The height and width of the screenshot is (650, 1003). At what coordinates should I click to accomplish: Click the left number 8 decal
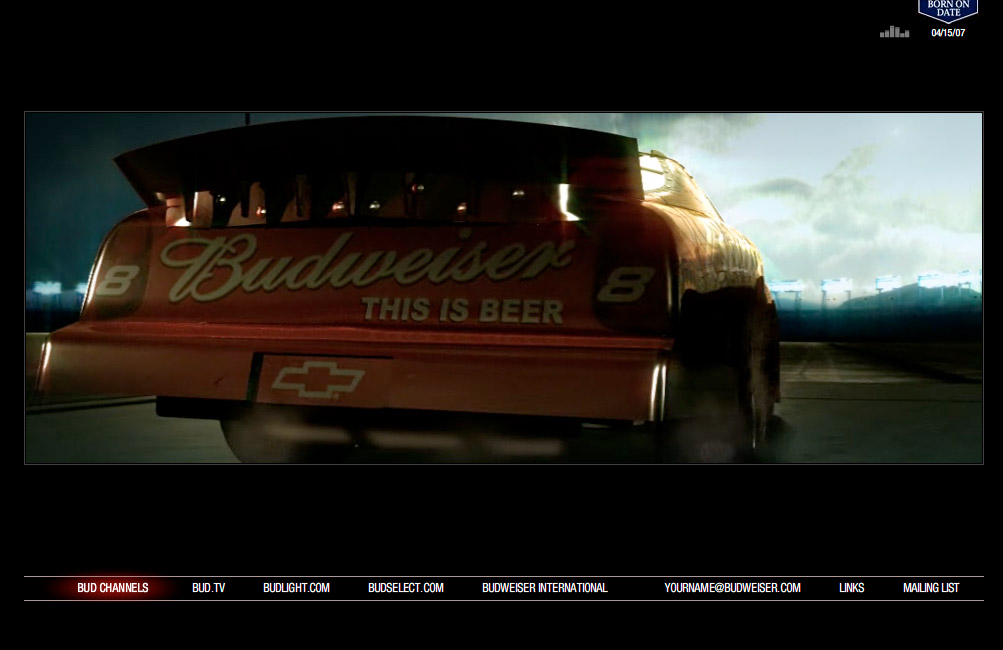[116, 280]
